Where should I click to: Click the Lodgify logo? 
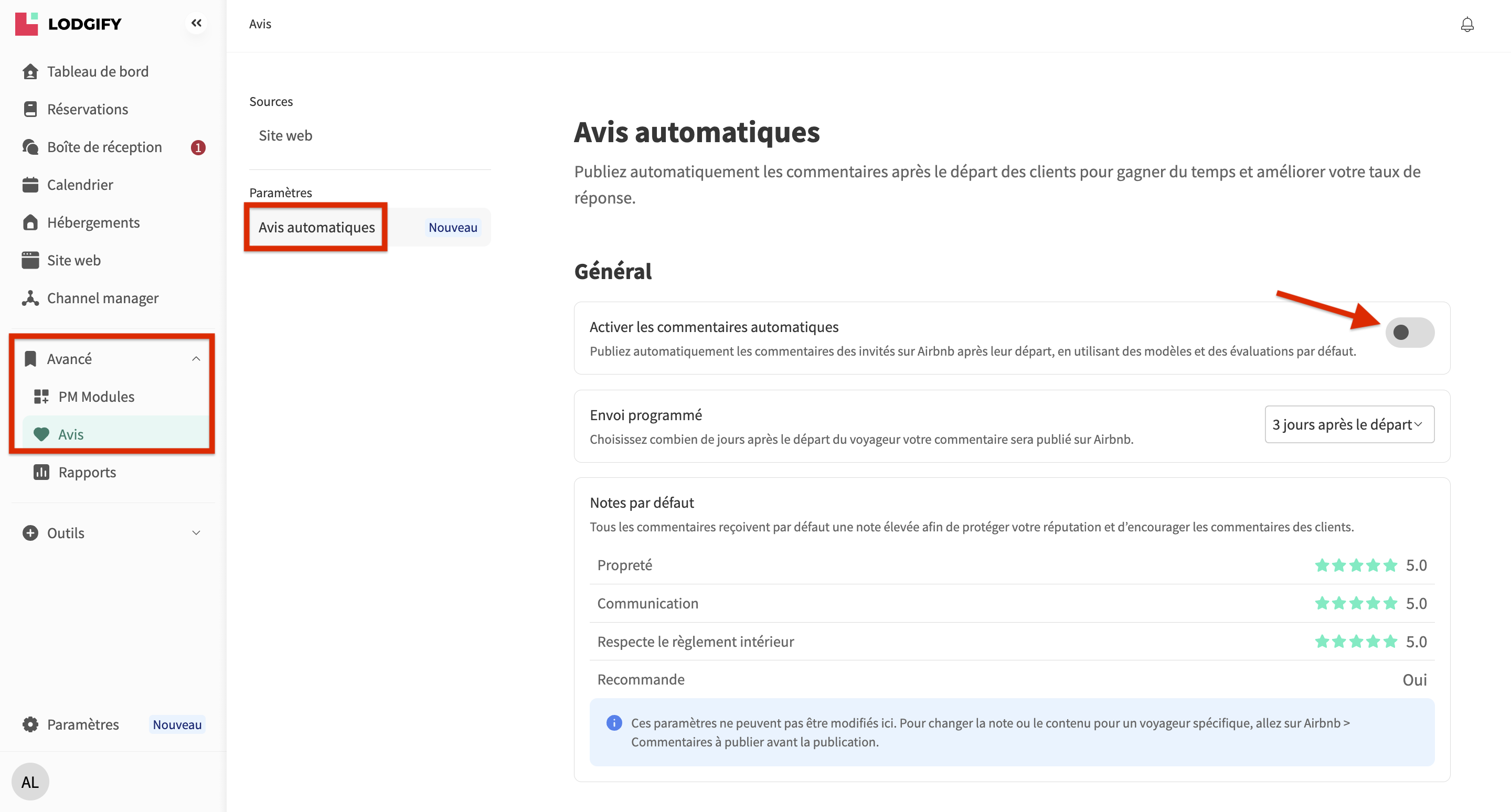(68, 24)
